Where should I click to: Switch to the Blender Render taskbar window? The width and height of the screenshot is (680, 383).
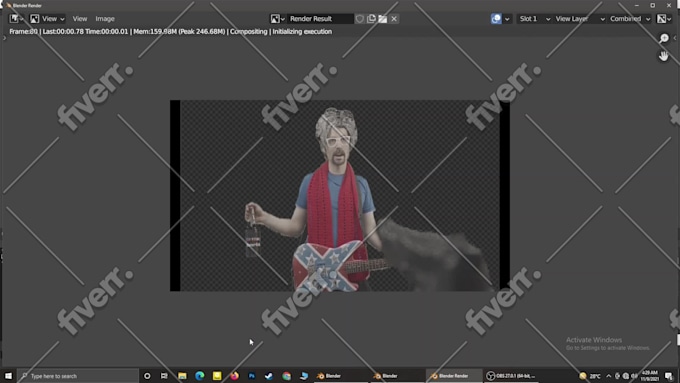click(454, 376)
